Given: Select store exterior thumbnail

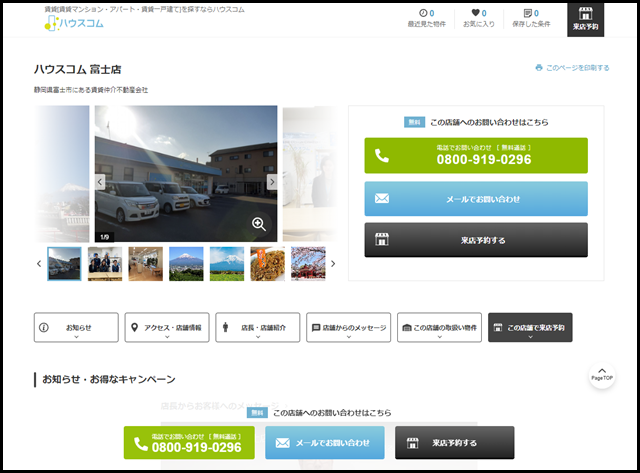Looking at the screenshot, I should pyautogui.click(x=64, y=264).
